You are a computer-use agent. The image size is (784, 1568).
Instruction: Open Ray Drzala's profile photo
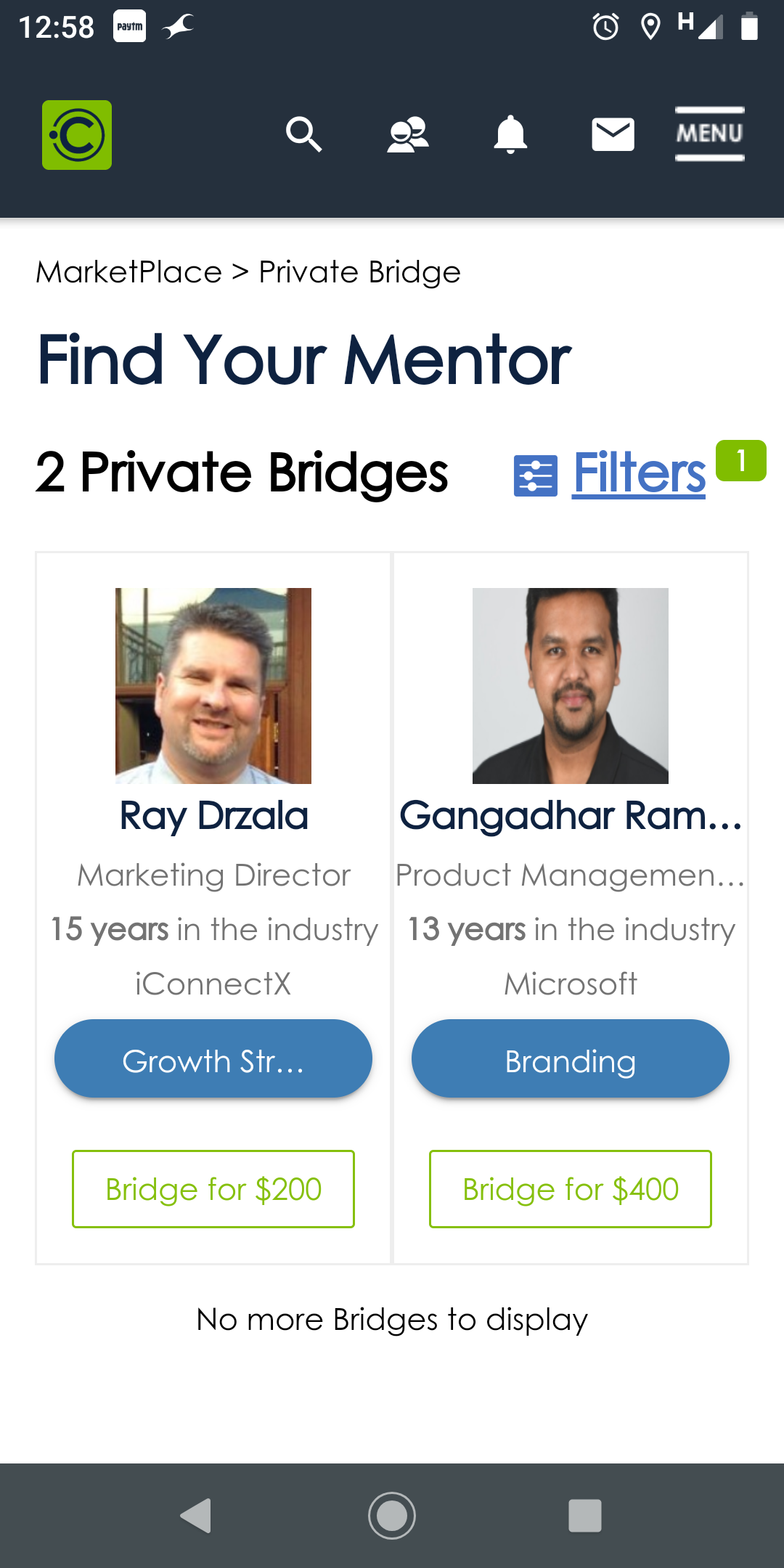pyautogui.click(x=213, y=685)
